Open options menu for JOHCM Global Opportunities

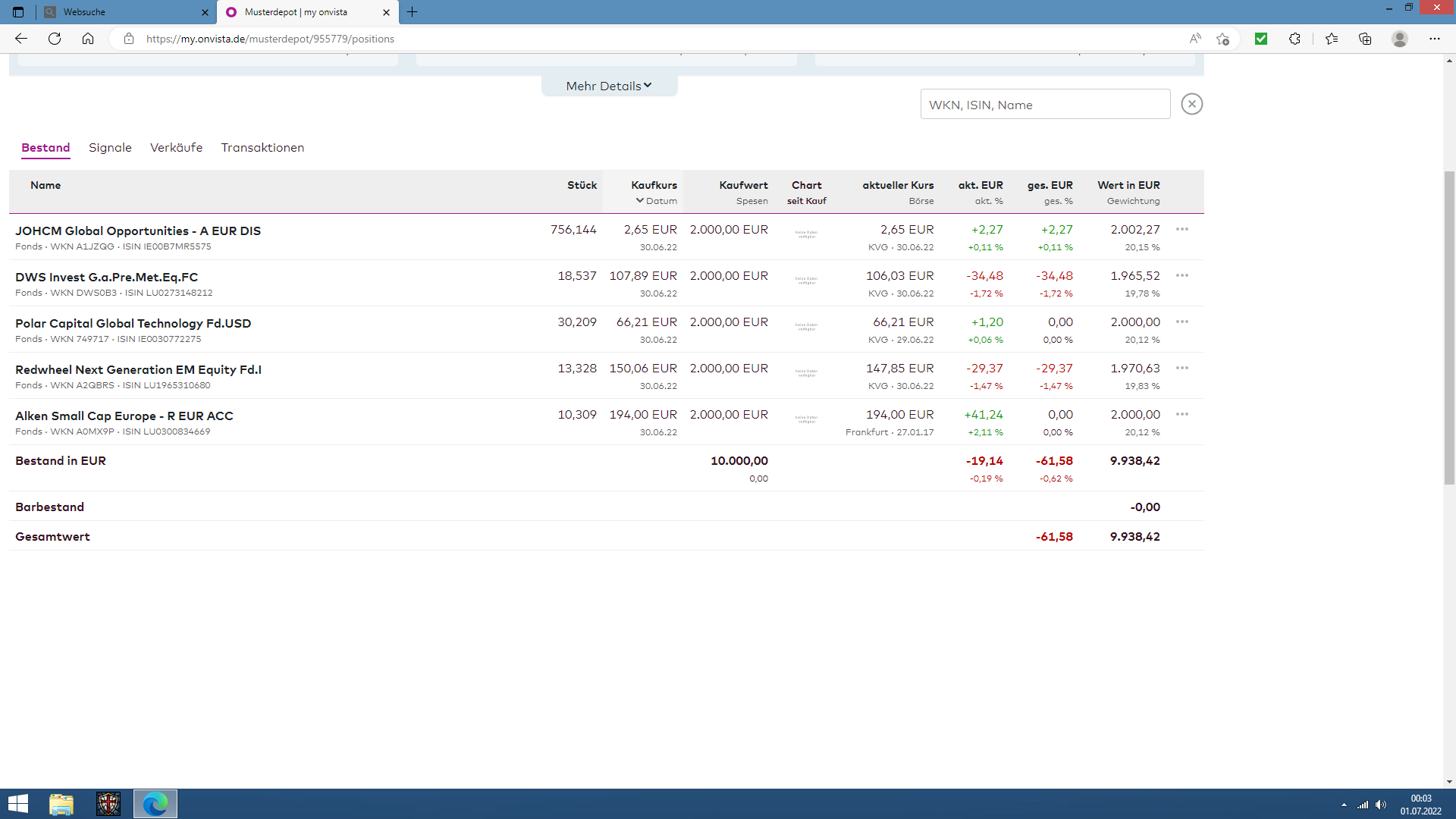1181,229
